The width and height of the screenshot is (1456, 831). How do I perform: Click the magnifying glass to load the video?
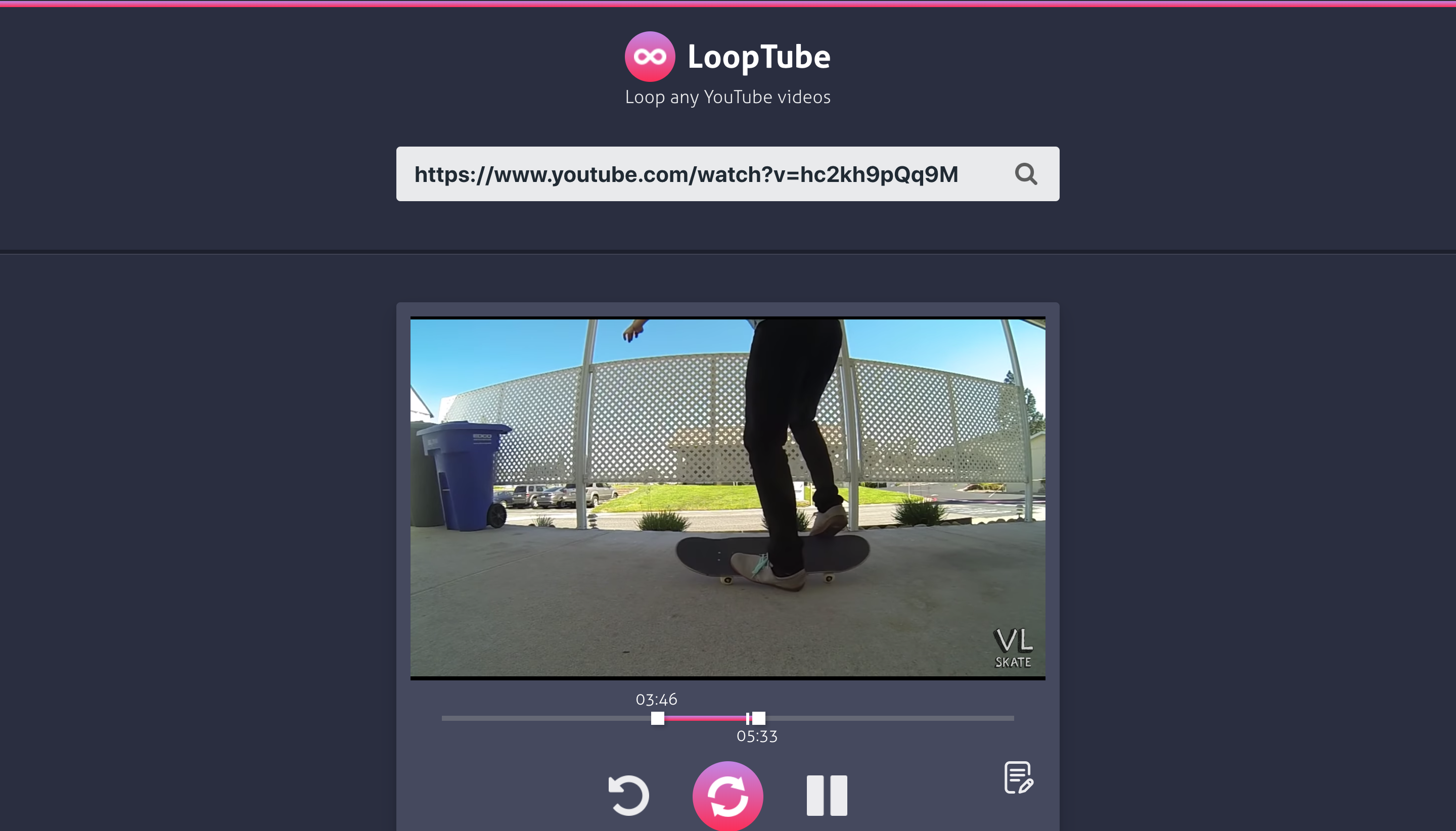[1026, 174]
